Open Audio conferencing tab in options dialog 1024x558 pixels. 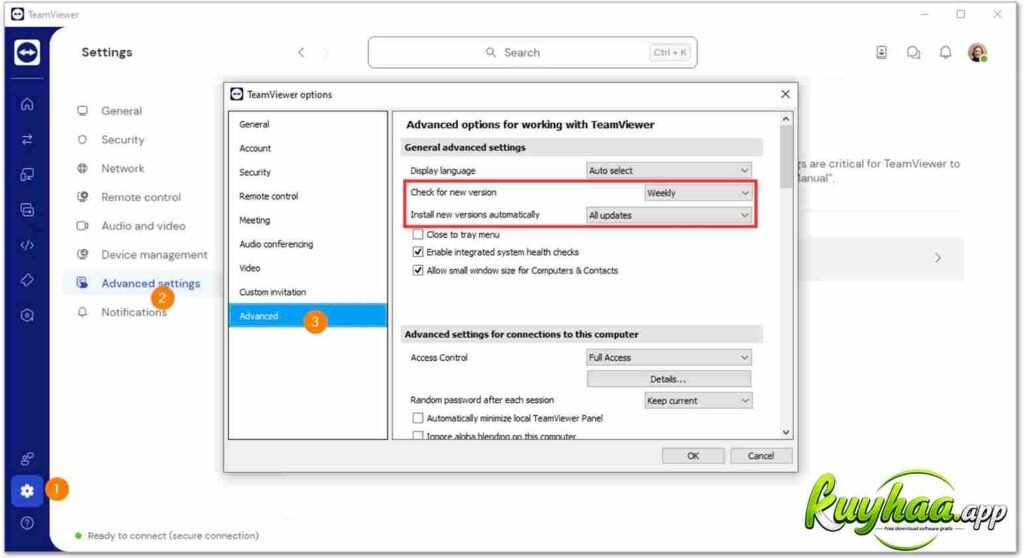coord(308,244)
